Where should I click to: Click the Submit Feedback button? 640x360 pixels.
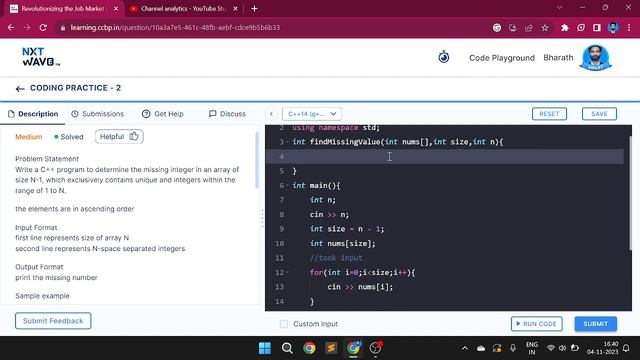(53, 321)
